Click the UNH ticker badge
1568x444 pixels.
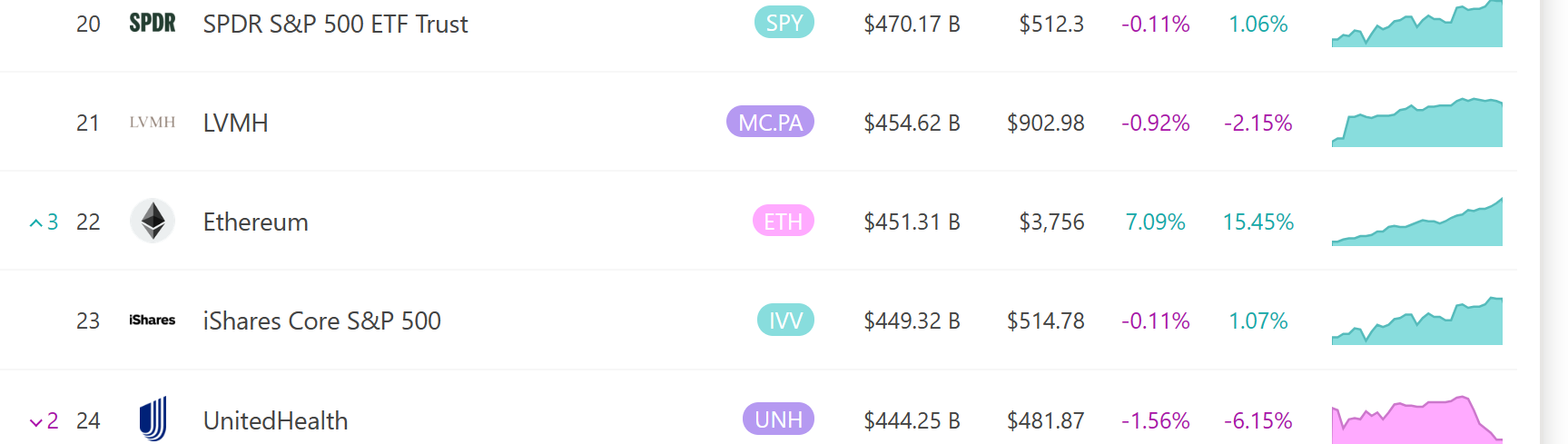pos(778,419)
